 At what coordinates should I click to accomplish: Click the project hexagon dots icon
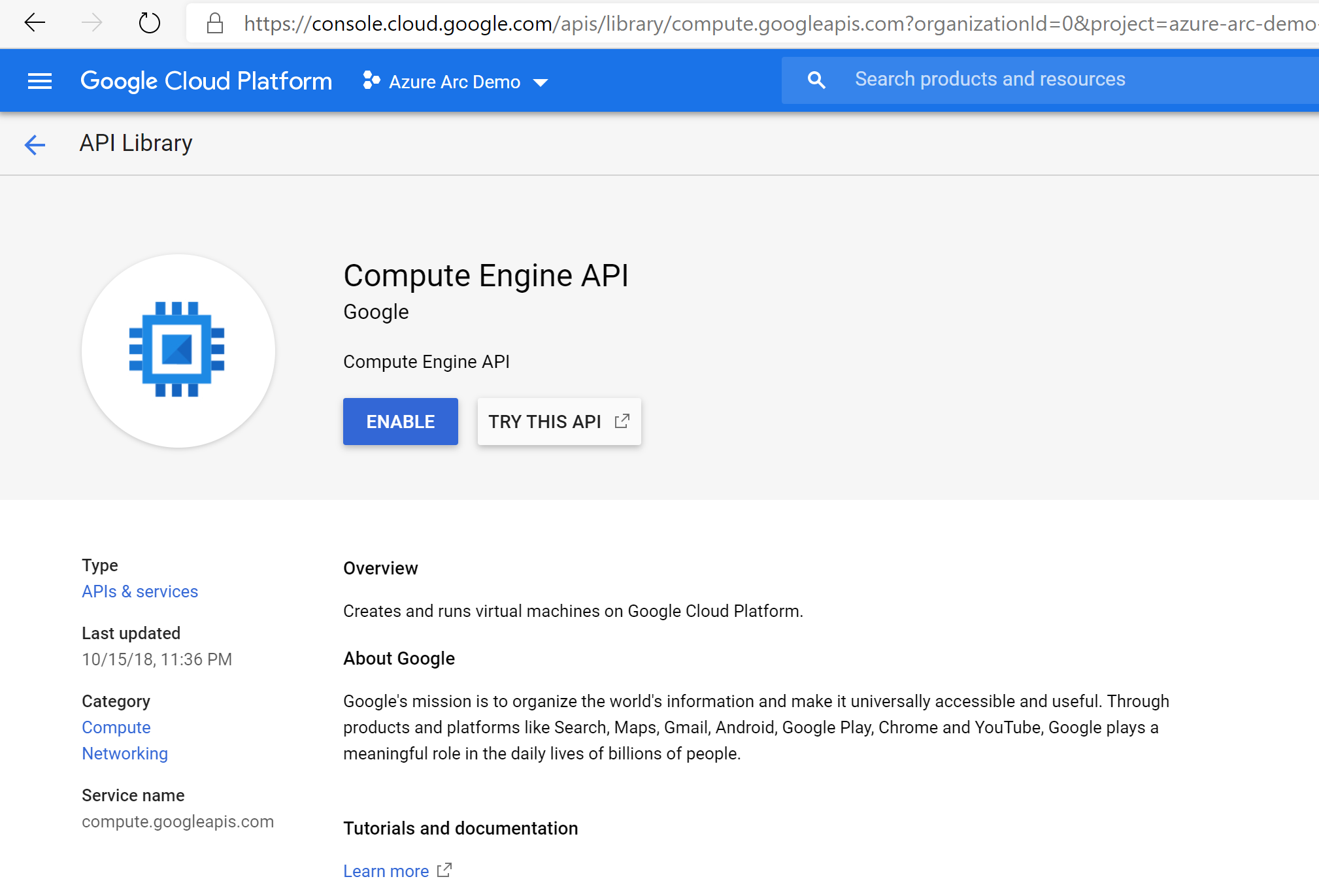(371, 80)
